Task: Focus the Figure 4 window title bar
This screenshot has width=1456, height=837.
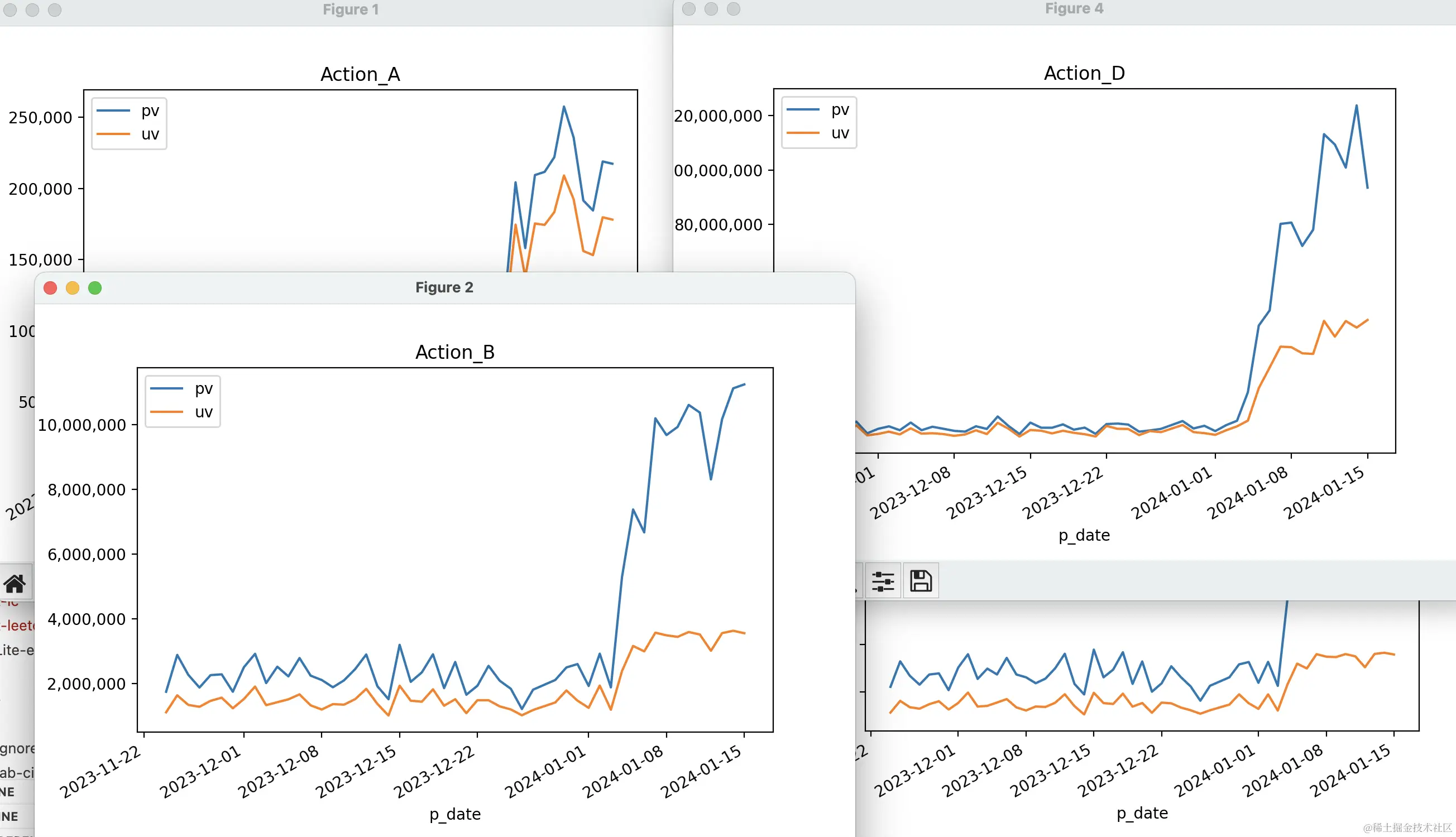Action: [1074, 8]
